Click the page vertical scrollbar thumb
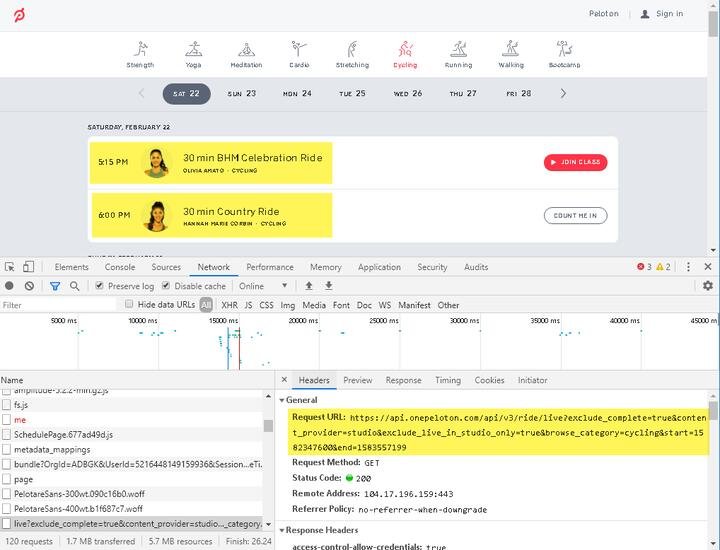 (x=713, y=22)
